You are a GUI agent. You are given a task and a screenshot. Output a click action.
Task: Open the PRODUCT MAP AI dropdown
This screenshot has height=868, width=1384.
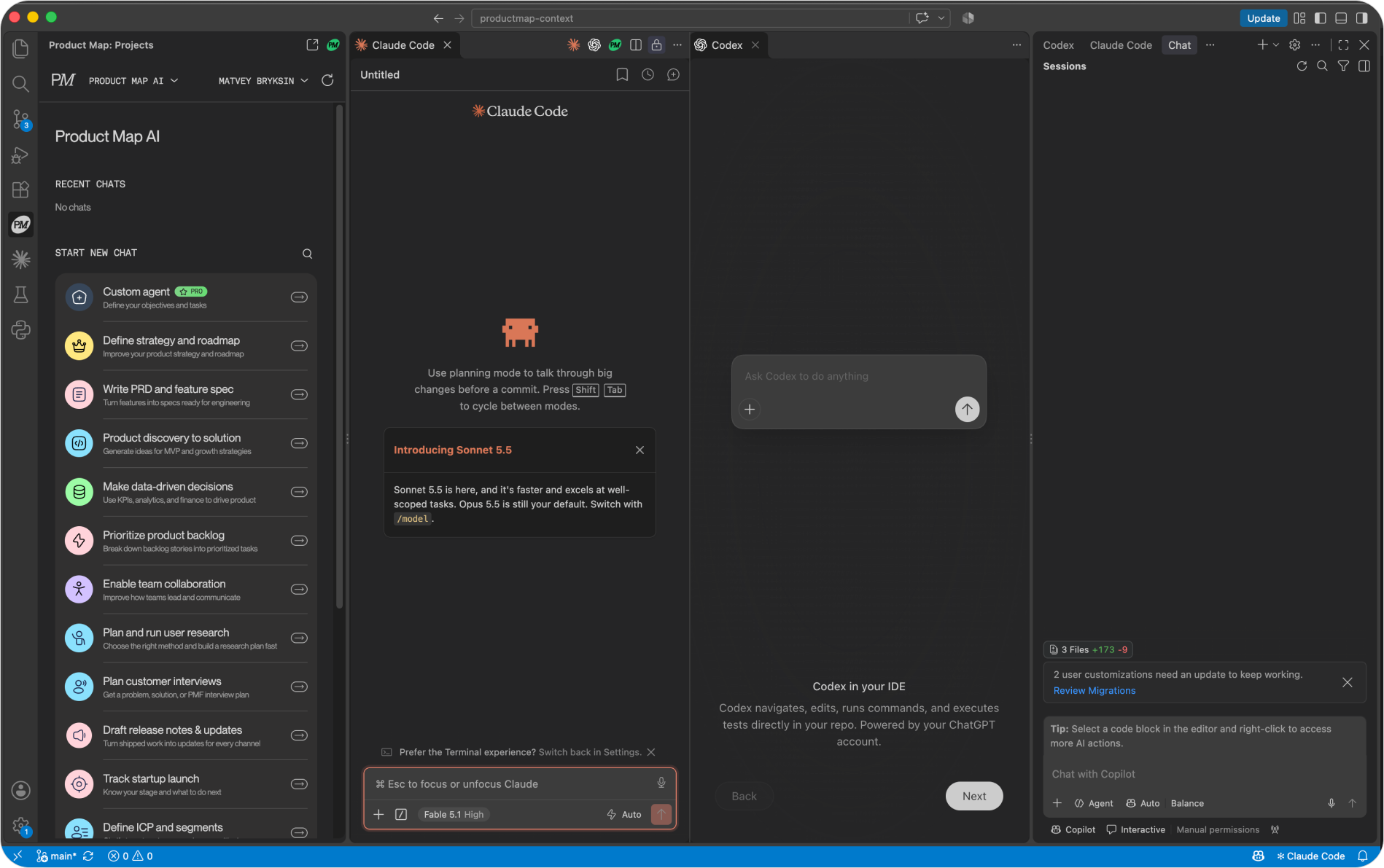[x=133, y=81]
